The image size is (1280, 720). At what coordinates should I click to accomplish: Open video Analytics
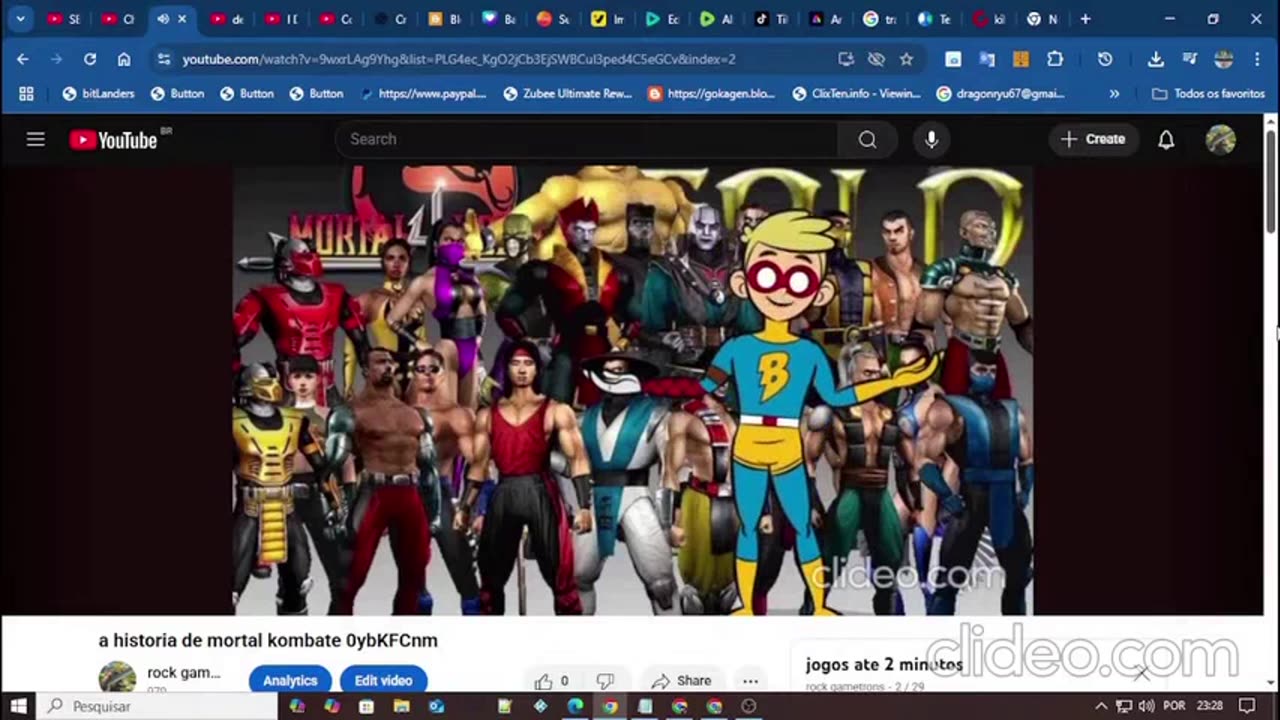click(290, 680)
